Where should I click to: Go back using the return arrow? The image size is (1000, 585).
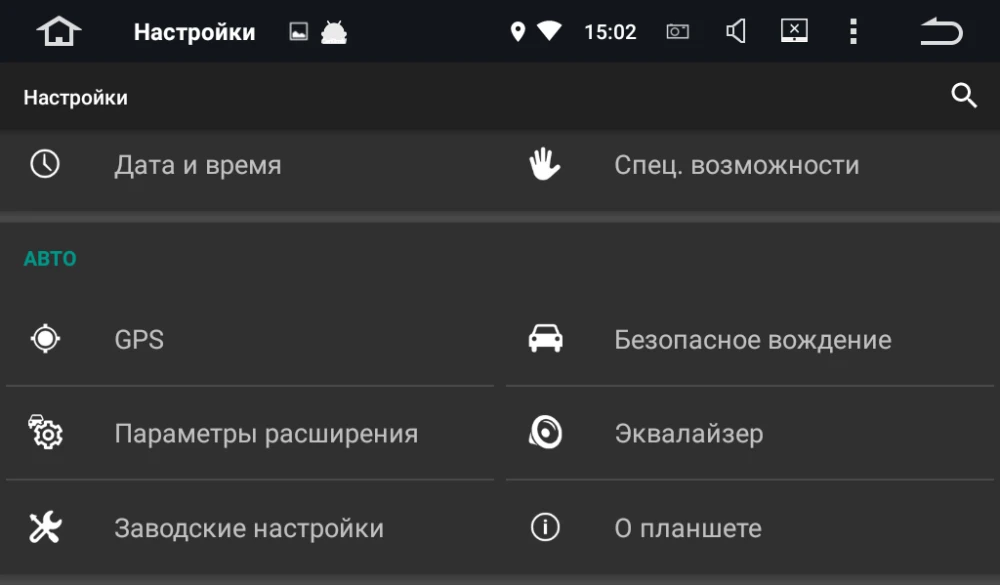click(x=941, y=31)
